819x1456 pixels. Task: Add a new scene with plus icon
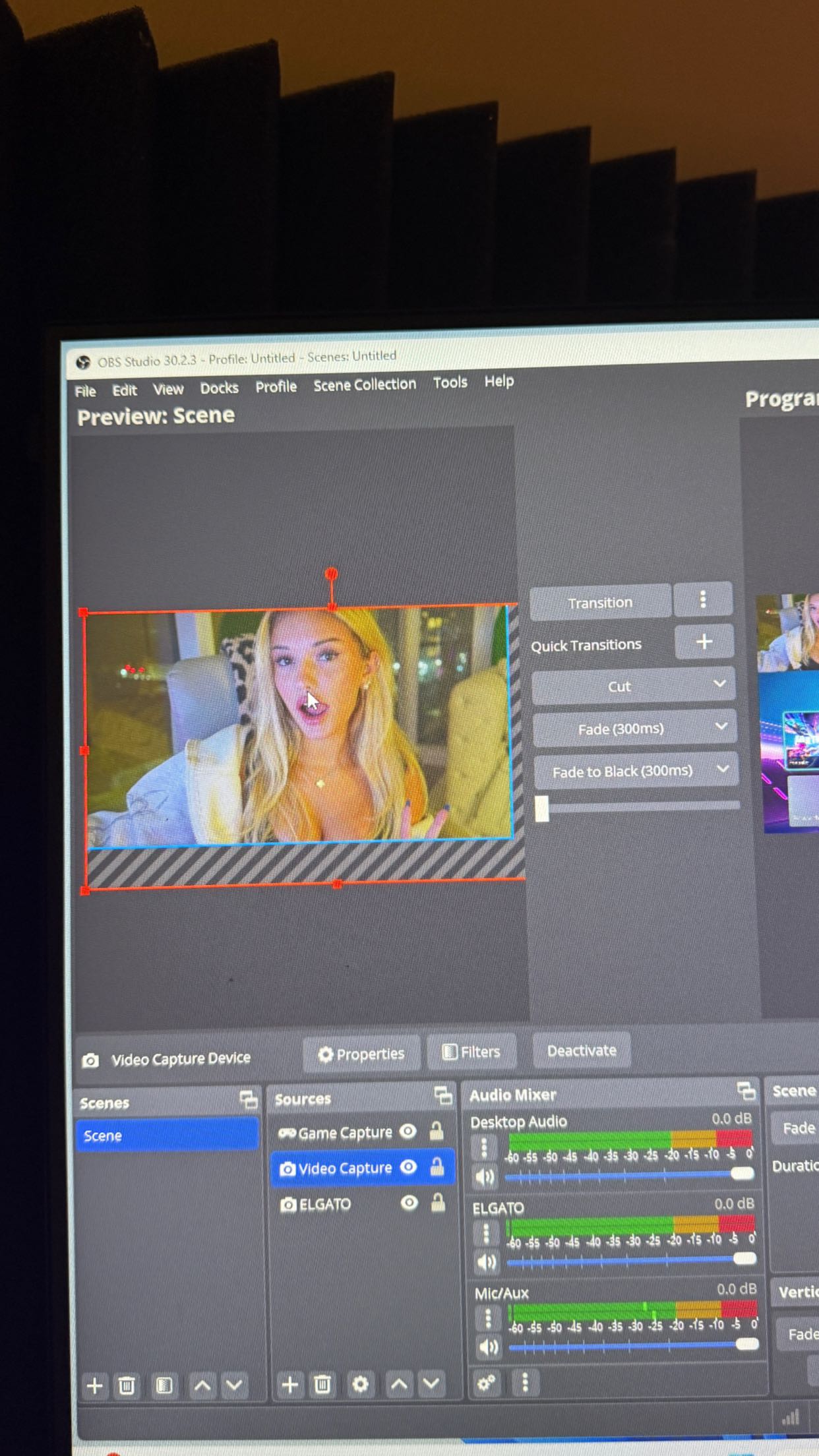(x=94, y=1385)
